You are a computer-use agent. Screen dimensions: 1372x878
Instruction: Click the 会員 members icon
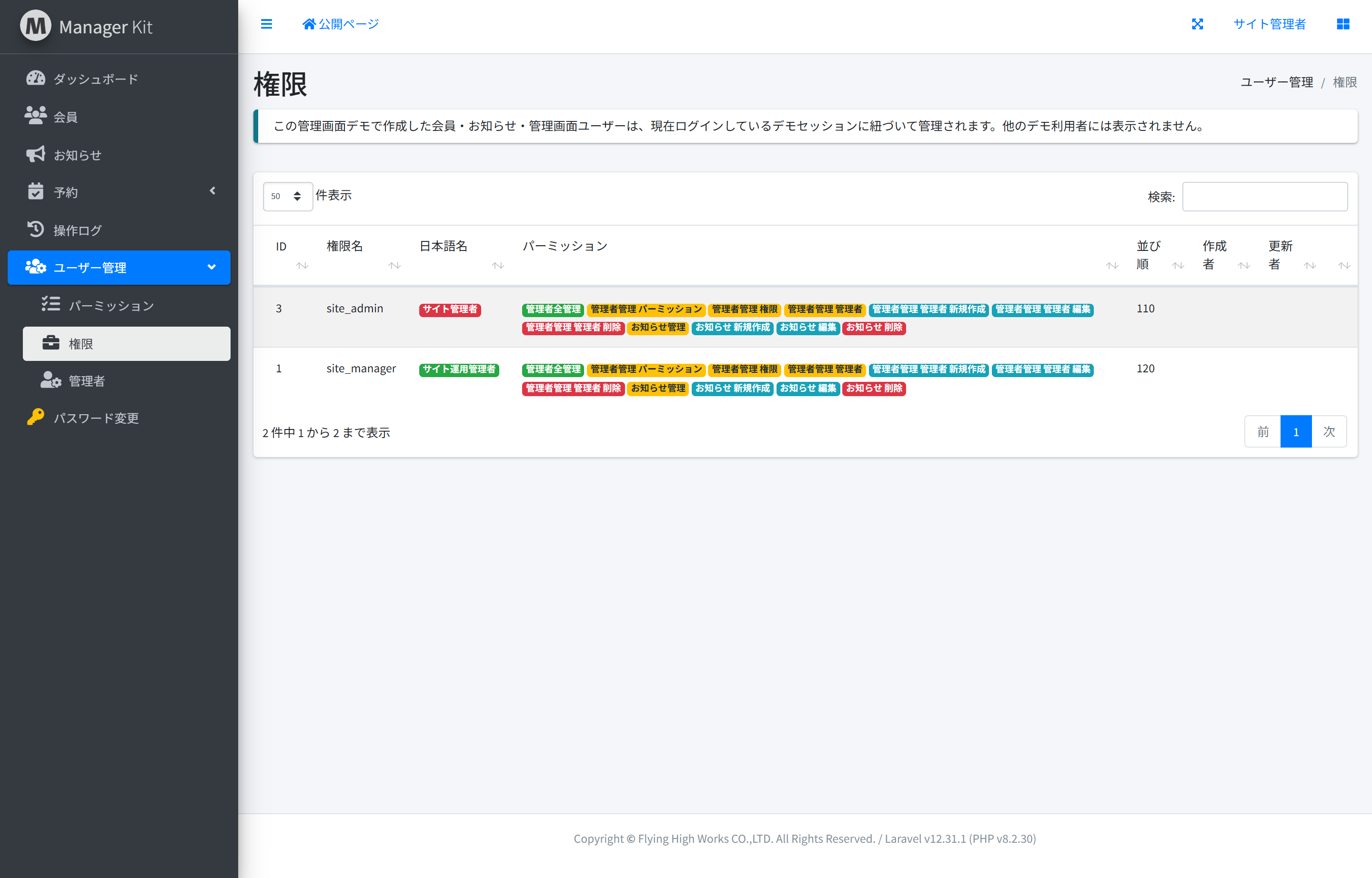point(35,116)
